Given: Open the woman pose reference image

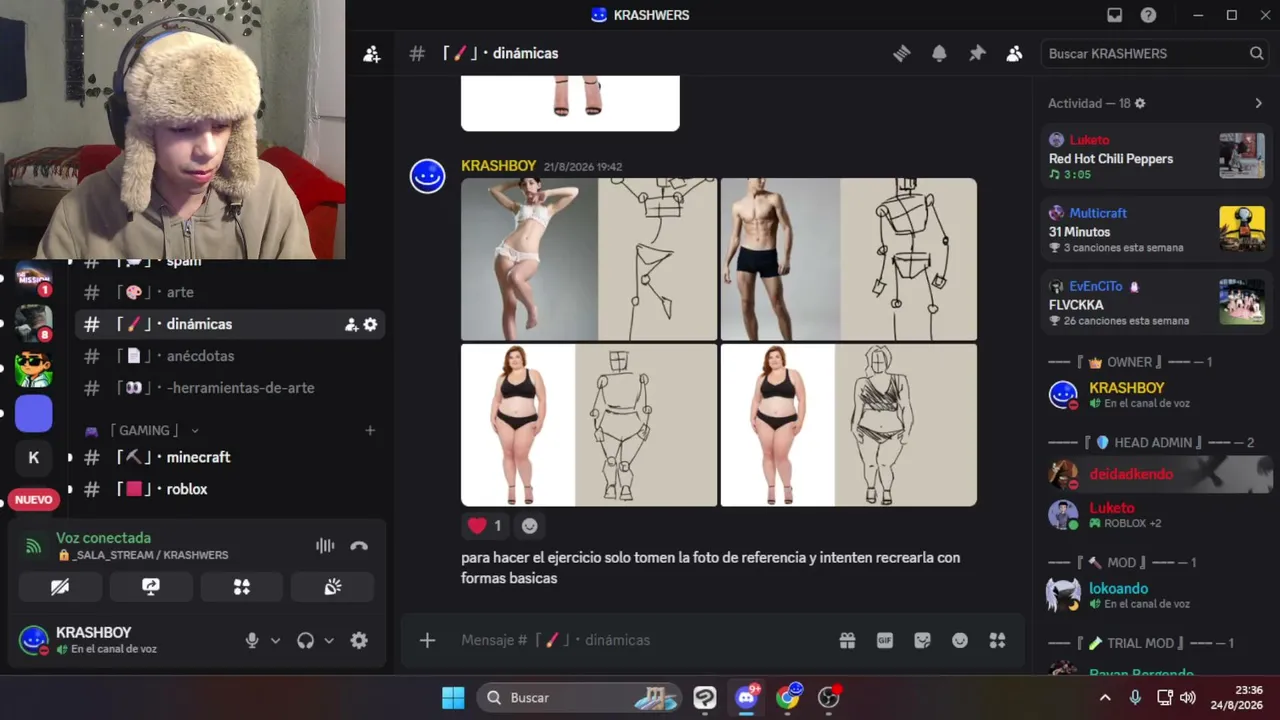Looking at the screenshot, I should pyautogui.click(x=589, y=259).
